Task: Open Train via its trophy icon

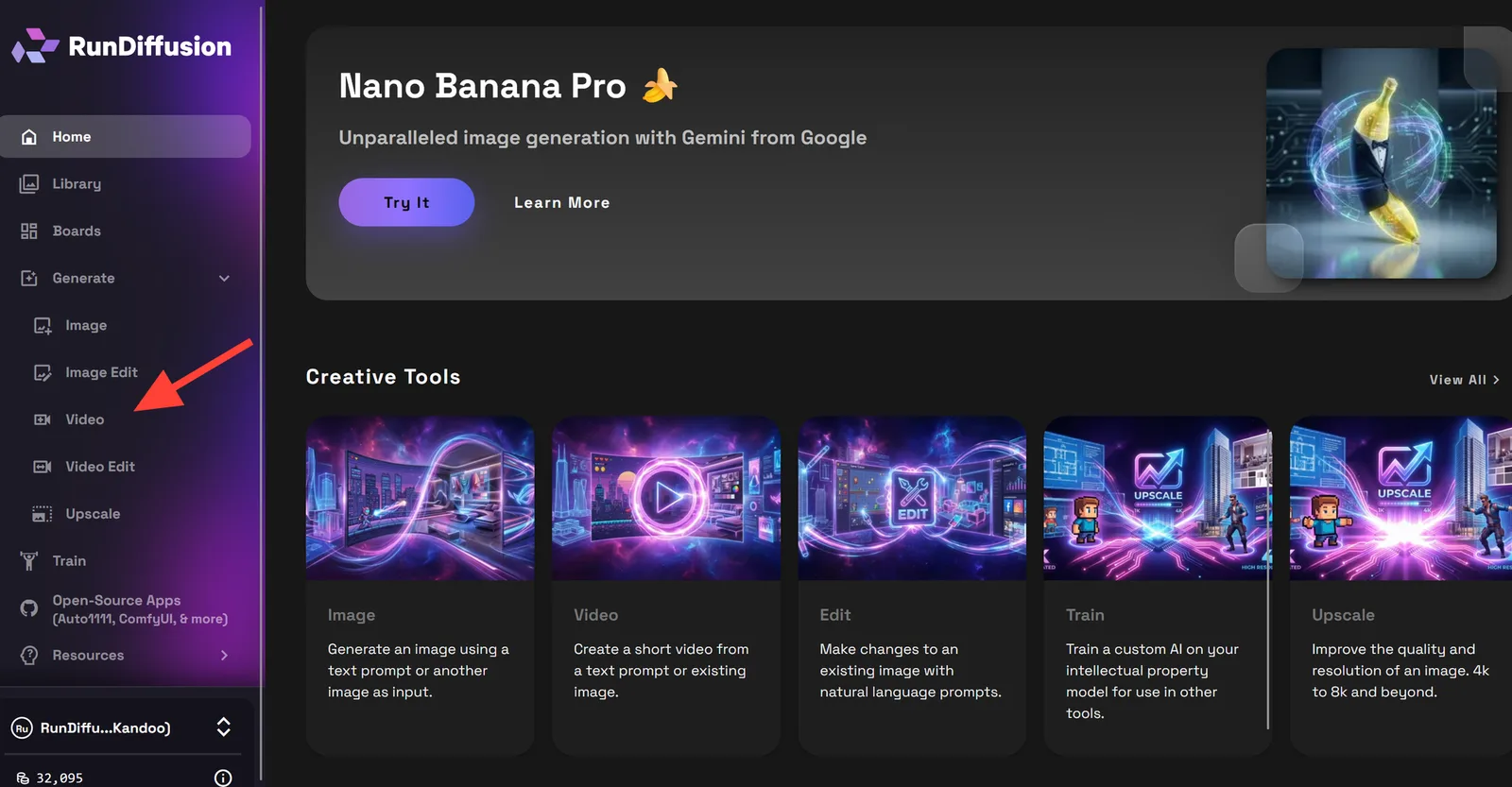Action: pos(29,561)
